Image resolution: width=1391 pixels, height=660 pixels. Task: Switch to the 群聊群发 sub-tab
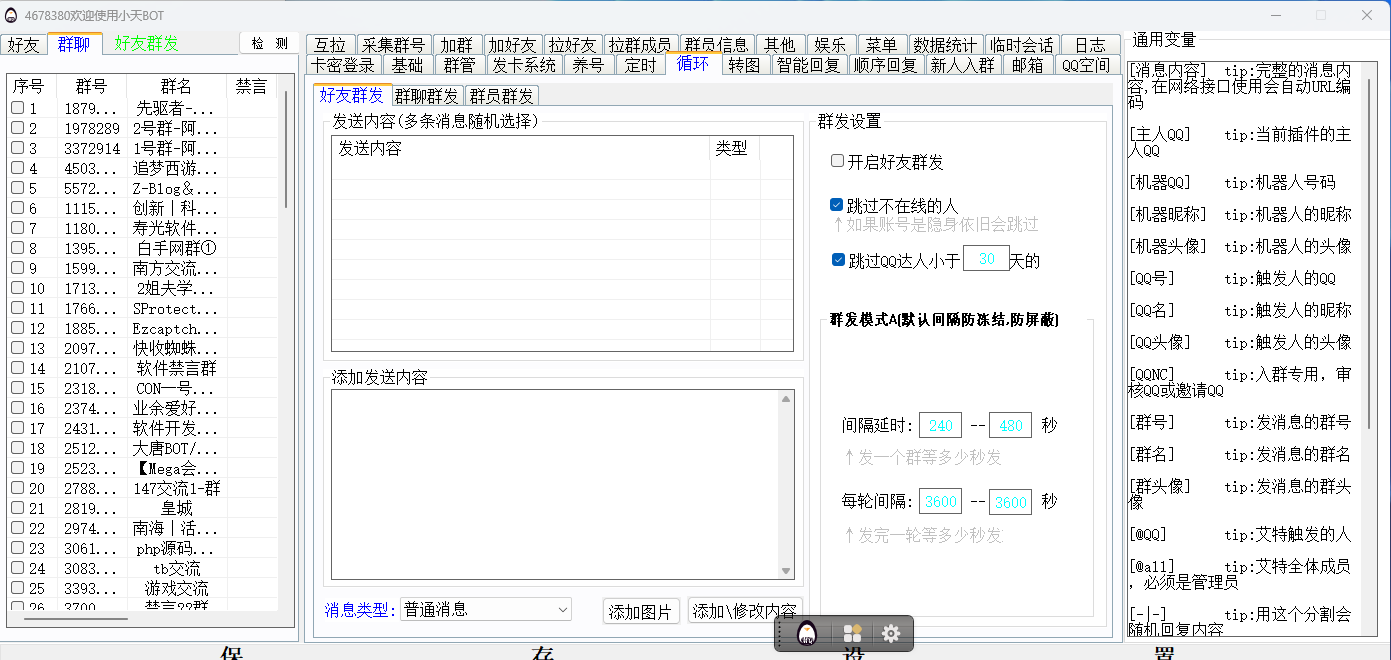[x=426, y=96]
